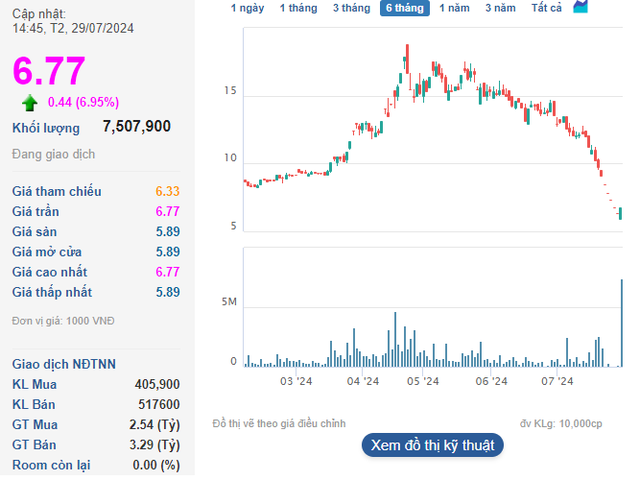
Task: Open Xem đồ thị kỹ thuật button
Action: (x=433, y=445)
